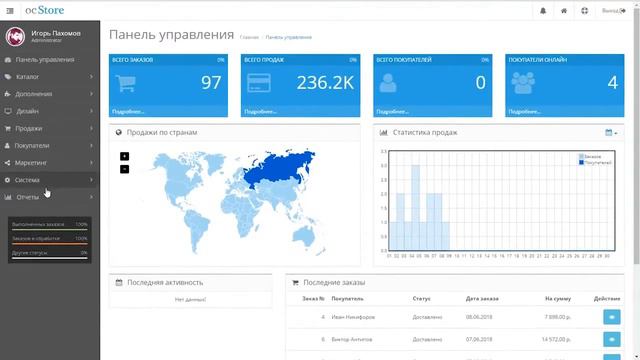Click the ocStore logo

tap(44, 10)
